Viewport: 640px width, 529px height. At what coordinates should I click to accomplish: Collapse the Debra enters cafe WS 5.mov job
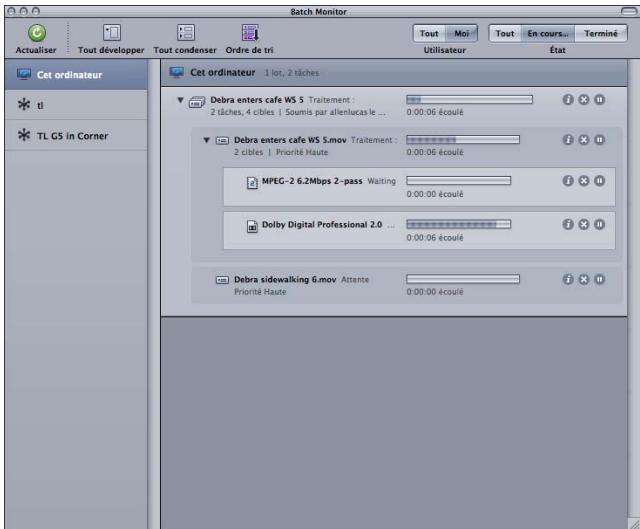(x=207, y=140)
